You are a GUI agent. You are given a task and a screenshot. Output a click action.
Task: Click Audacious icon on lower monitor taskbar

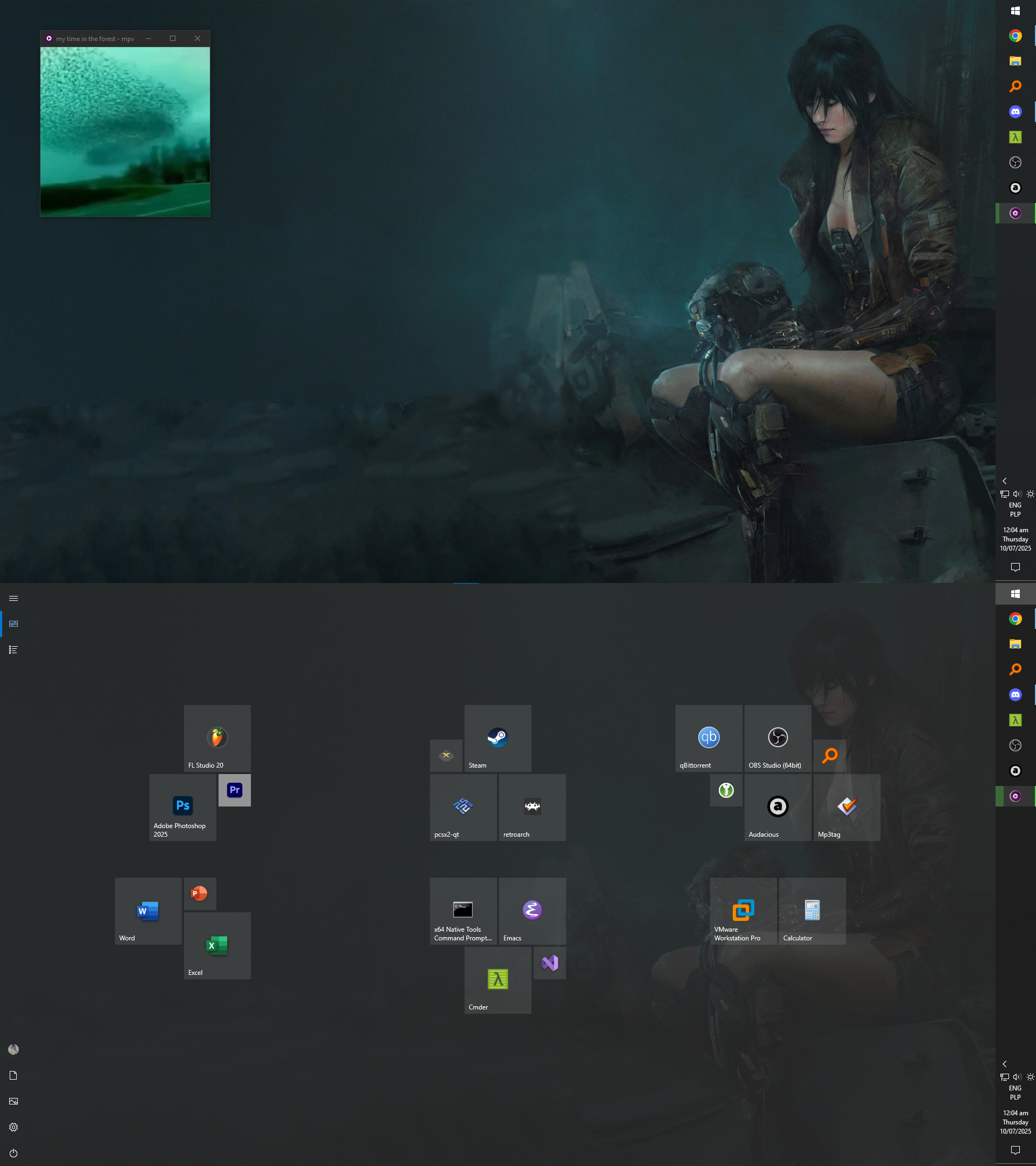pyautogui.click(x=1015, y=771)
